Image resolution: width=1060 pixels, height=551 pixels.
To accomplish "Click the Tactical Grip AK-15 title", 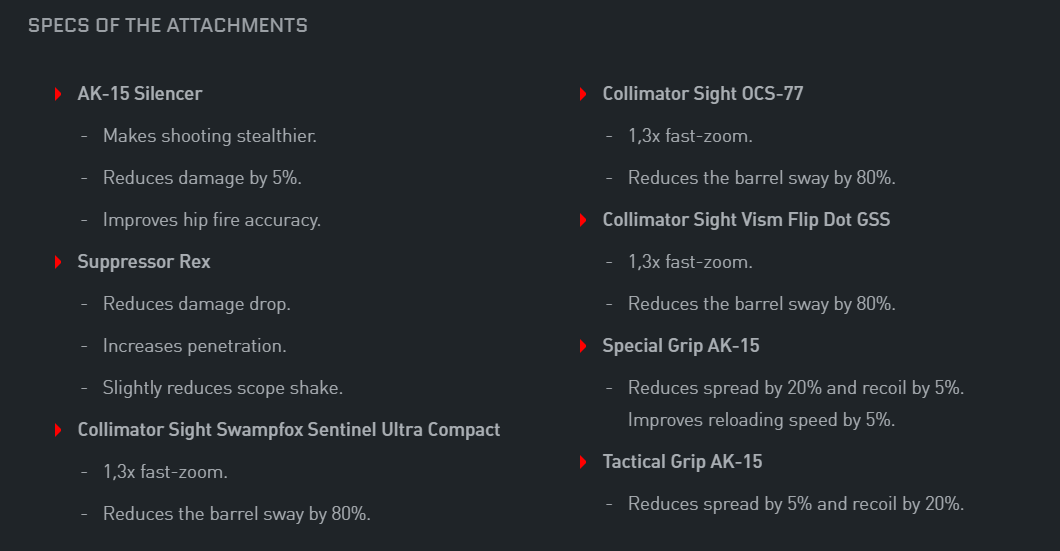I will pos(682,462).
